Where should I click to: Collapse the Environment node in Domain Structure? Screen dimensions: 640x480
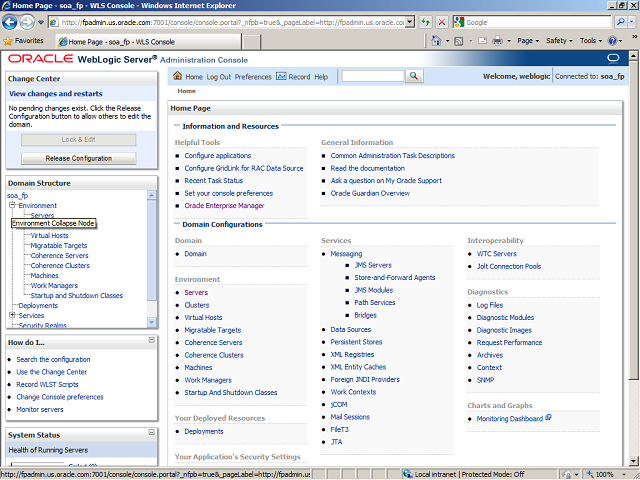pos(13,205)
